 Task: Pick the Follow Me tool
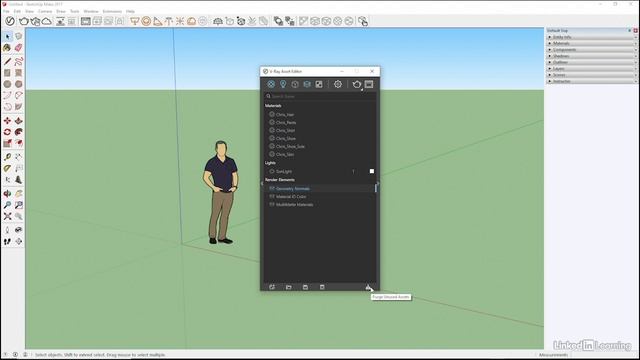click(x=18, y=132)
